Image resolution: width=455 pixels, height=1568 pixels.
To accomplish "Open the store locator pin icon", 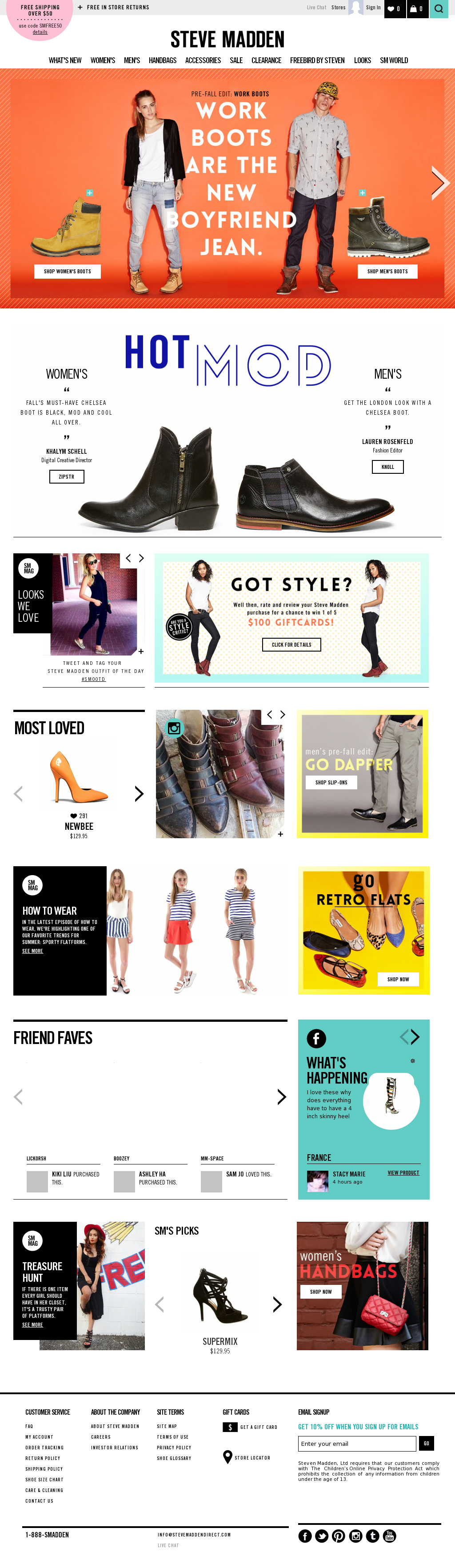I will [x=227, y=1456].
